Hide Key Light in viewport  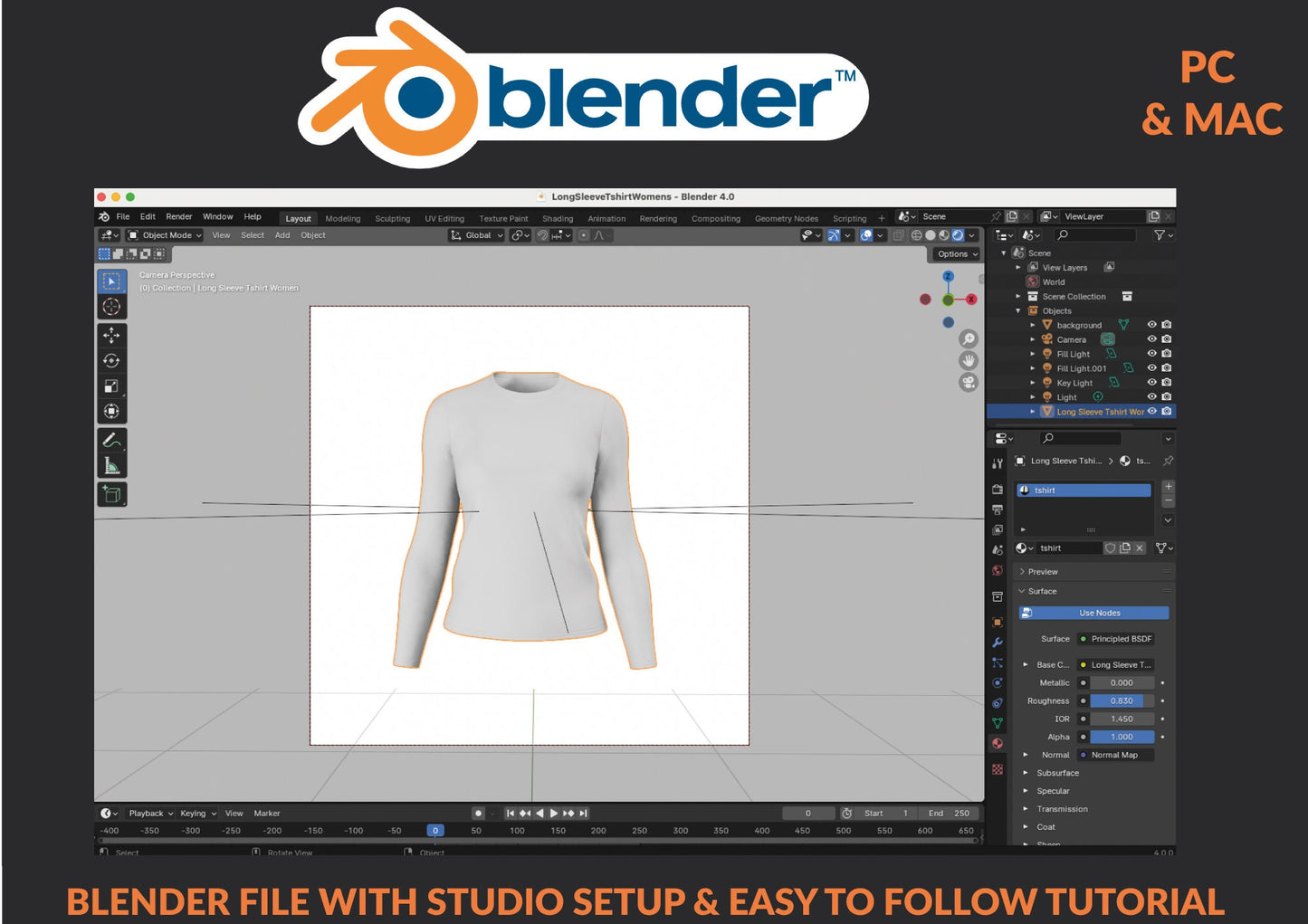tap(1152, 383)
